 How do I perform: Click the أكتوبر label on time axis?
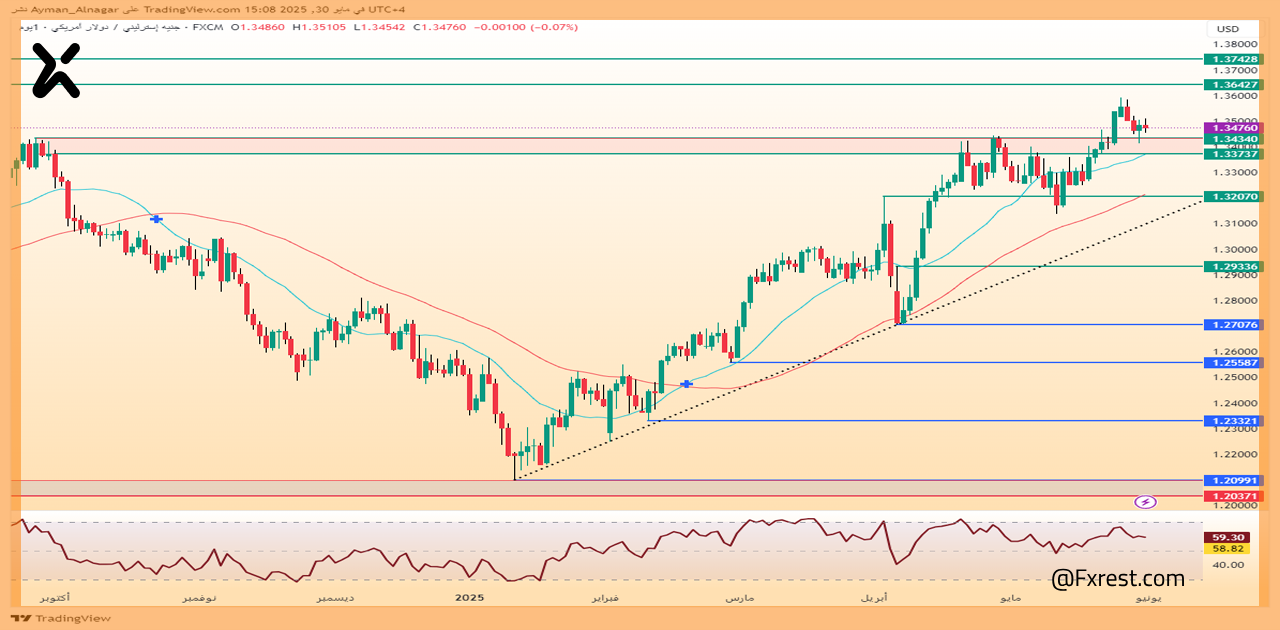pos(54,597)
